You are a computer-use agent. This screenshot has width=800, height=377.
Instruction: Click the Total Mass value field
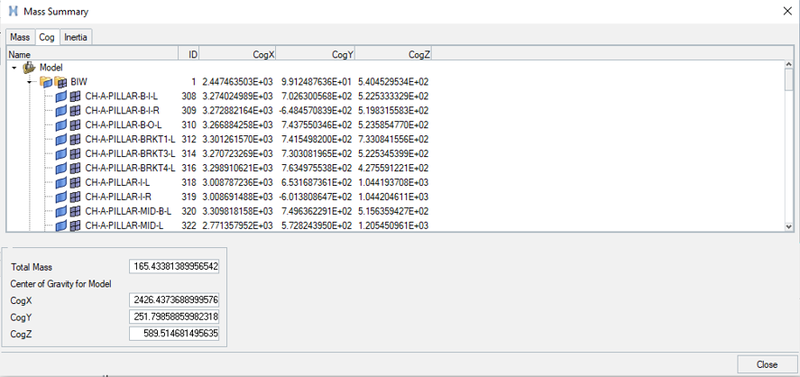coord(174,267)
